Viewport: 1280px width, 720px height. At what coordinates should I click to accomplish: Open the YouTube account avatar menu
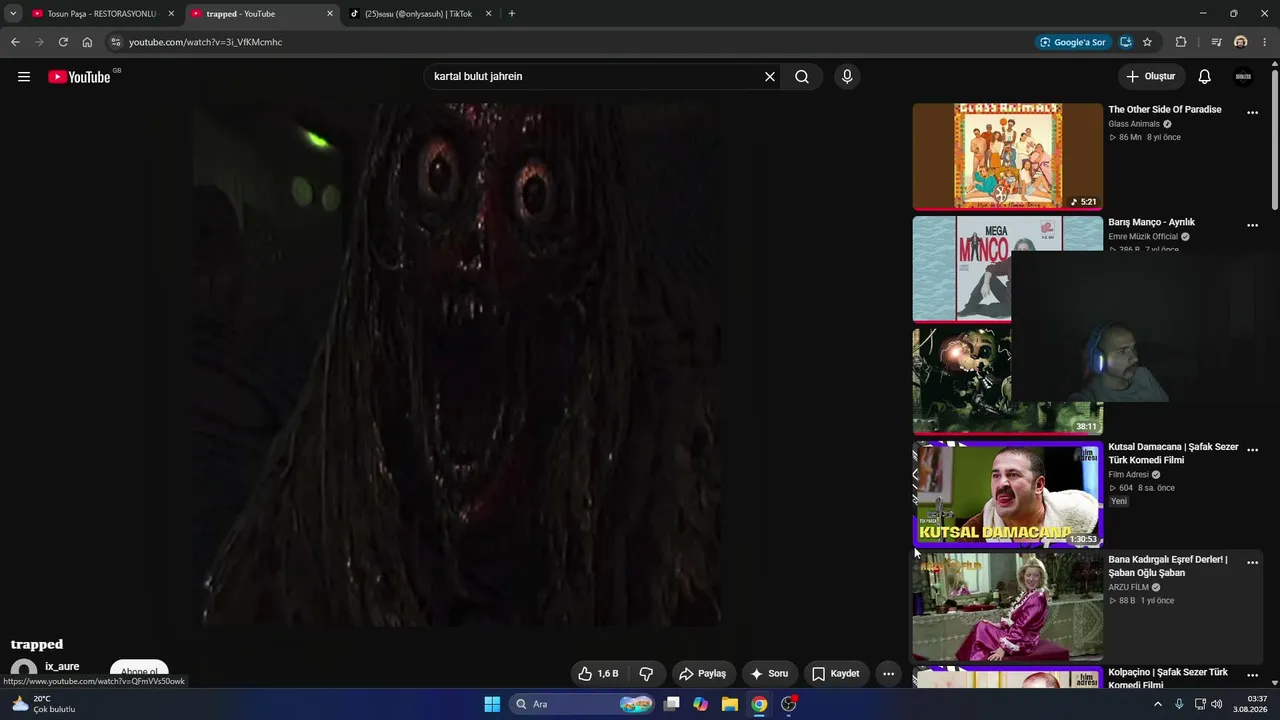(x=1243, y=77)
